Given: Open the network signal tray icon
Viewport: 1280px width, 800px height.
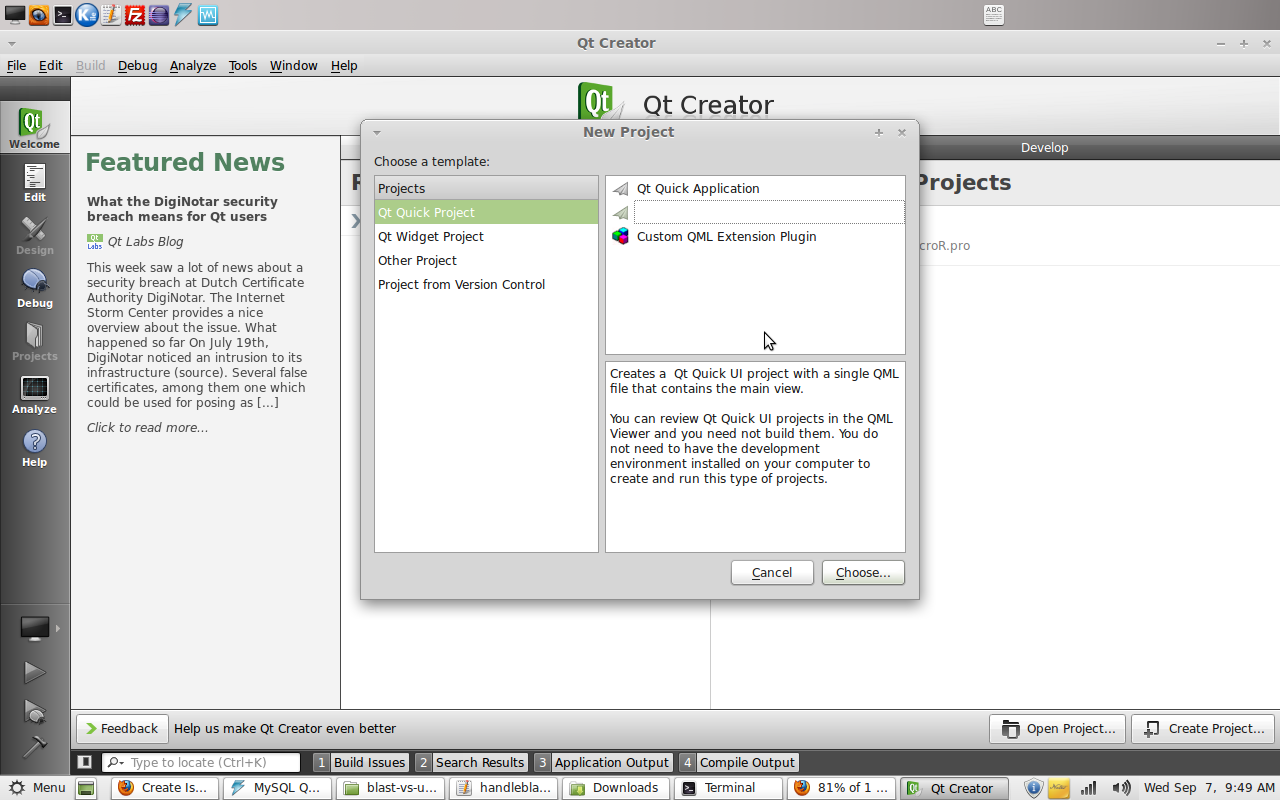Looking at the screenshot, I should point(1089,788).
